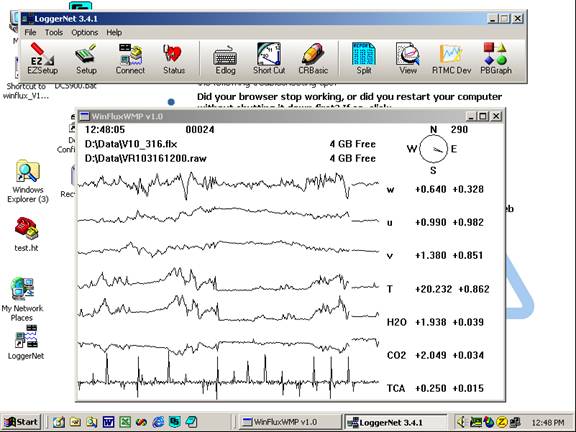The height and width of the screenshot is (432, 576).
Task: Select the Windows Explorer (3) desktop shortcut
Action: [x=28, y=181]
